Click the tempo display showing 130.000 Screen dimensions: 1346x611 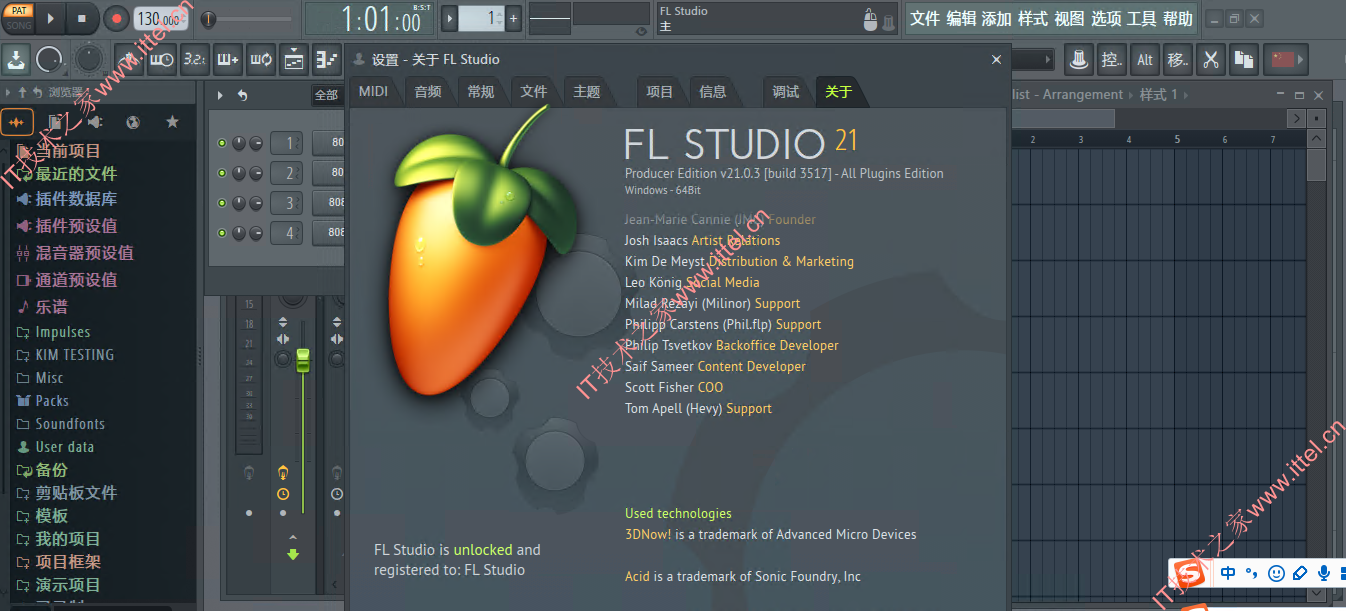(x=160, y=17)
